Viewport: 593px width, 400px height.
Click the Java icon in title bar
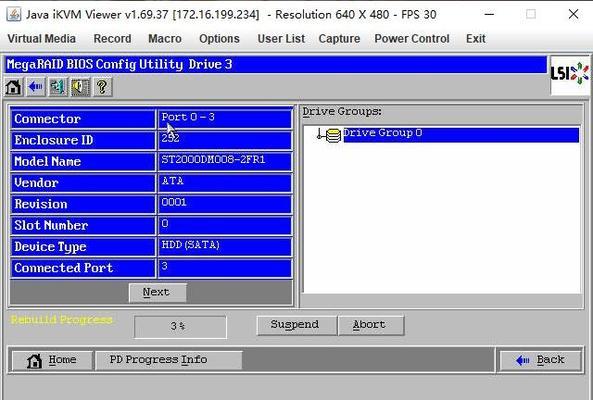tap(14, 14)
